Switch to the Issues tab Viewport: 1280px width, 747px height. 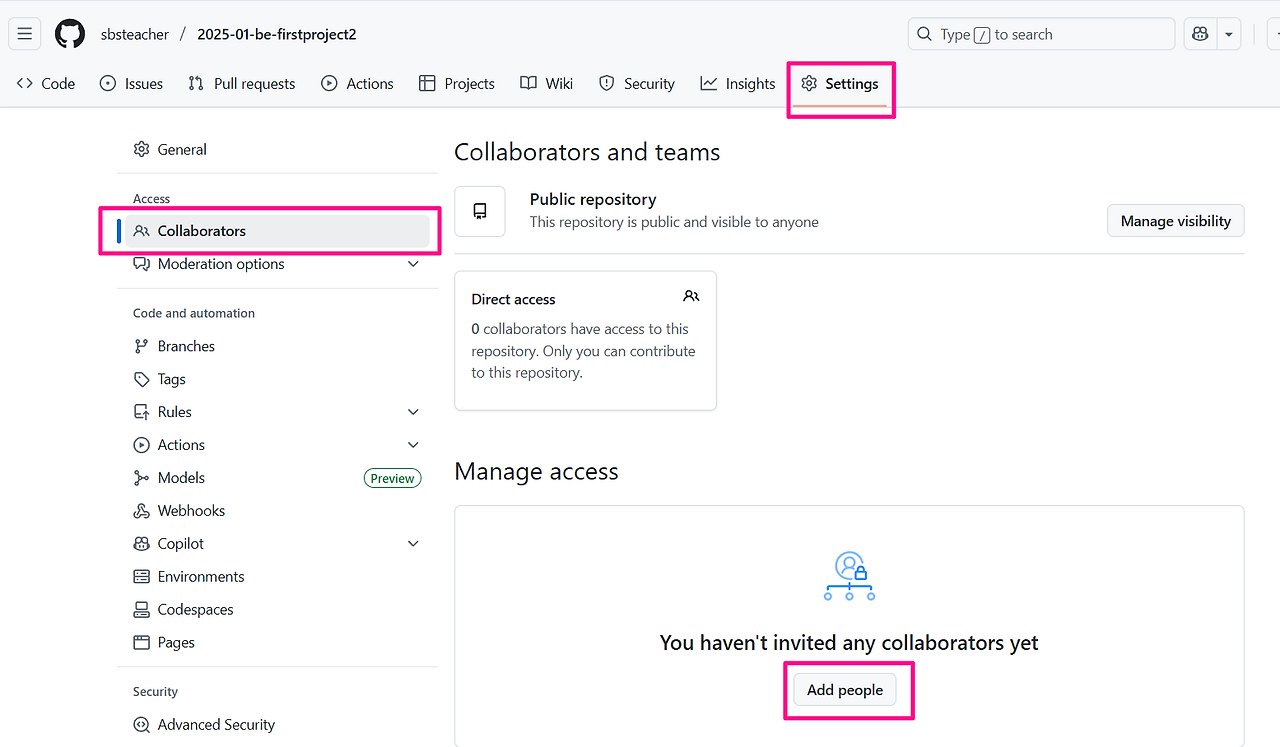pyautogui.click(x=132, y=84)
